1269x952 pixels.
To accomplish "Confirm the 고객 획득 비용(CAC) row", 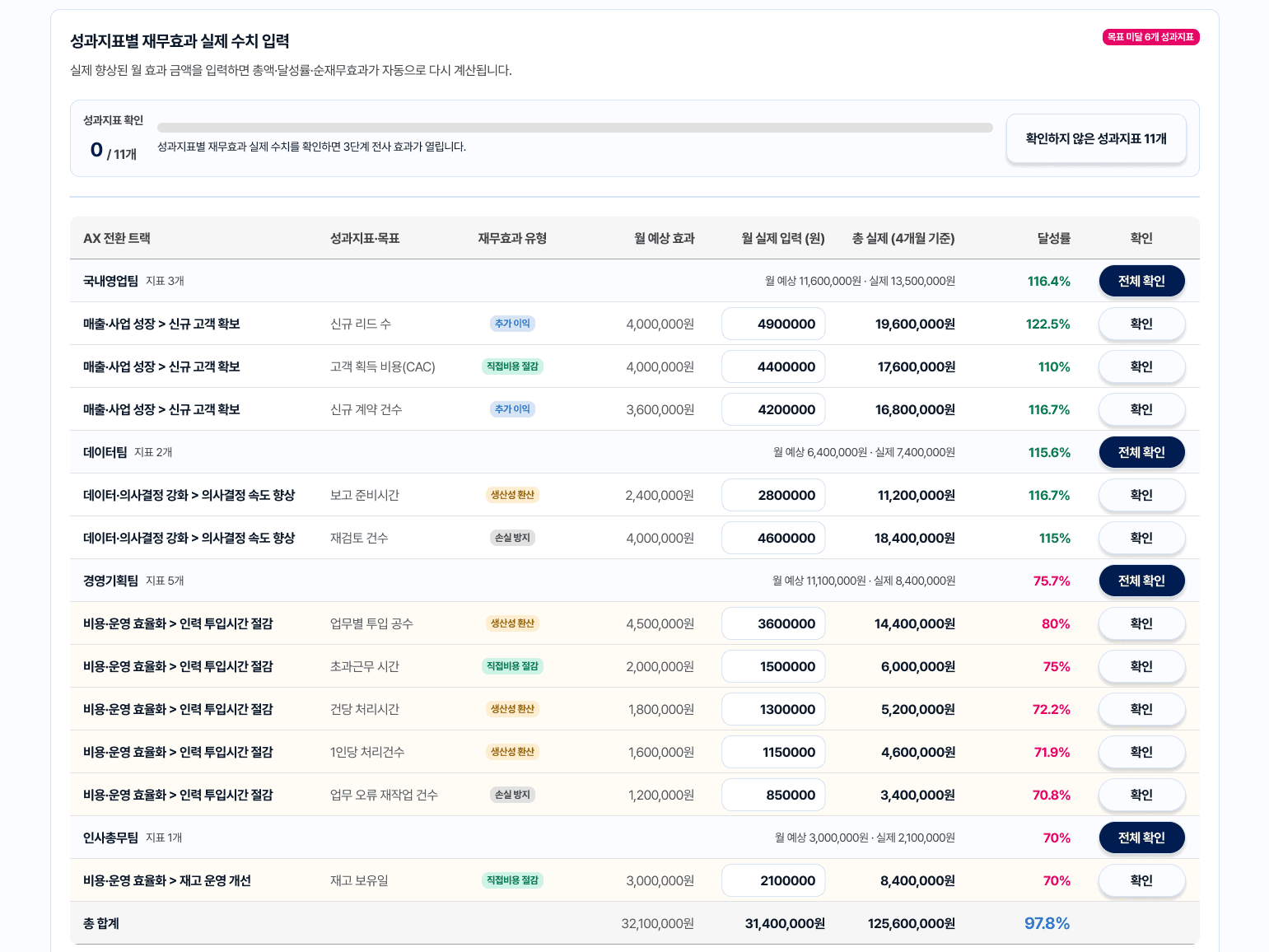I will (x=1141, y=366).
